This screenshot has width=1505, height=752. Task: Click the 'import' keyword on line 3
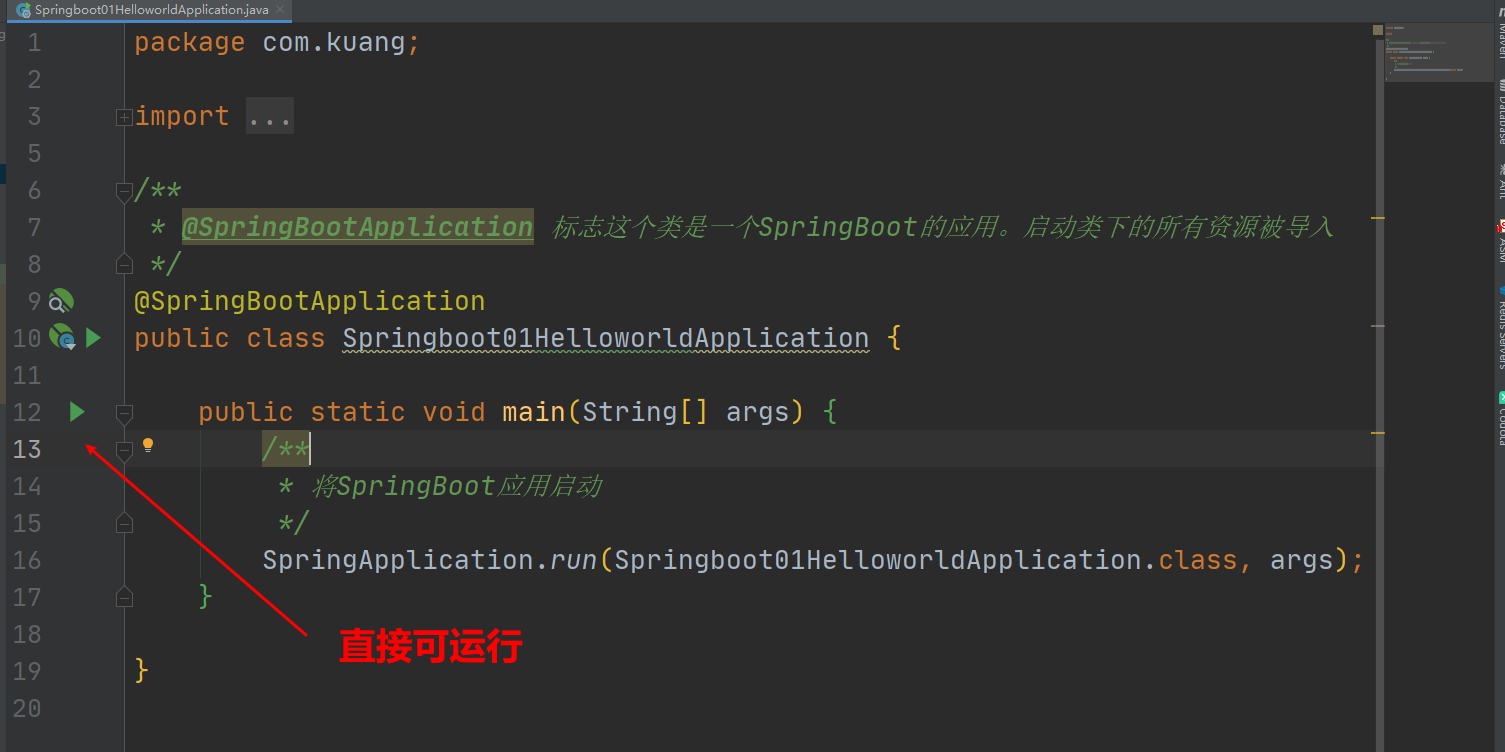click(182, 117)
